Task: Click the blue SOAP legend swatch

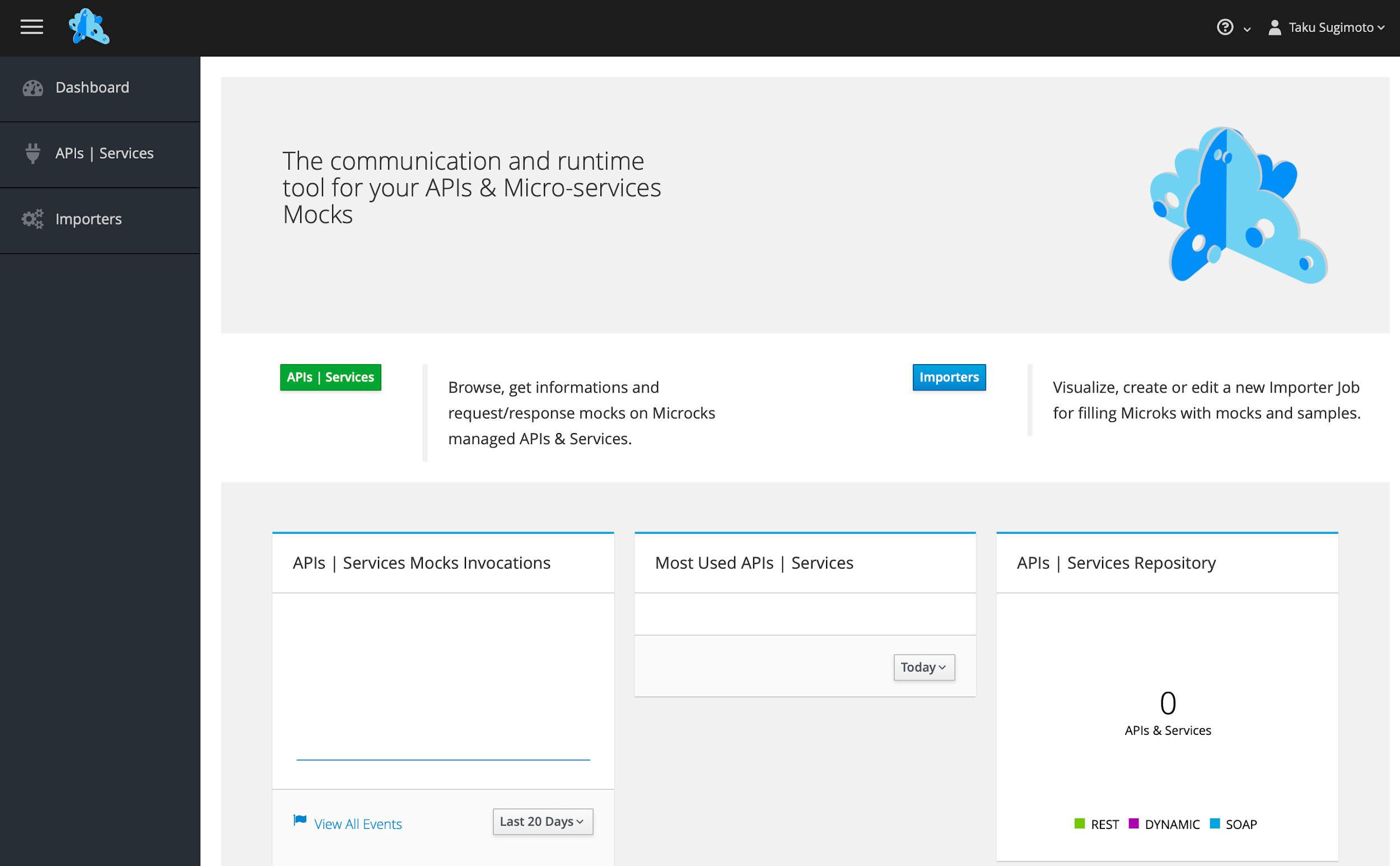Action: click(x=1215, y=823)
